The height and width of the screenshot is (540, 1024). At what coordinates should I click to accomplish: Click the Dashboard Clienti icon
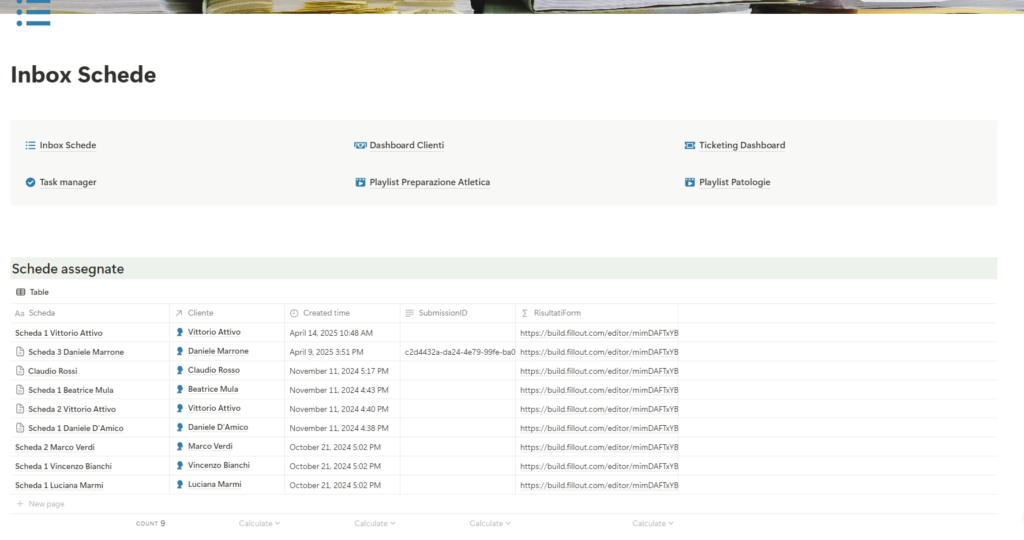click(x=360, y=145)
